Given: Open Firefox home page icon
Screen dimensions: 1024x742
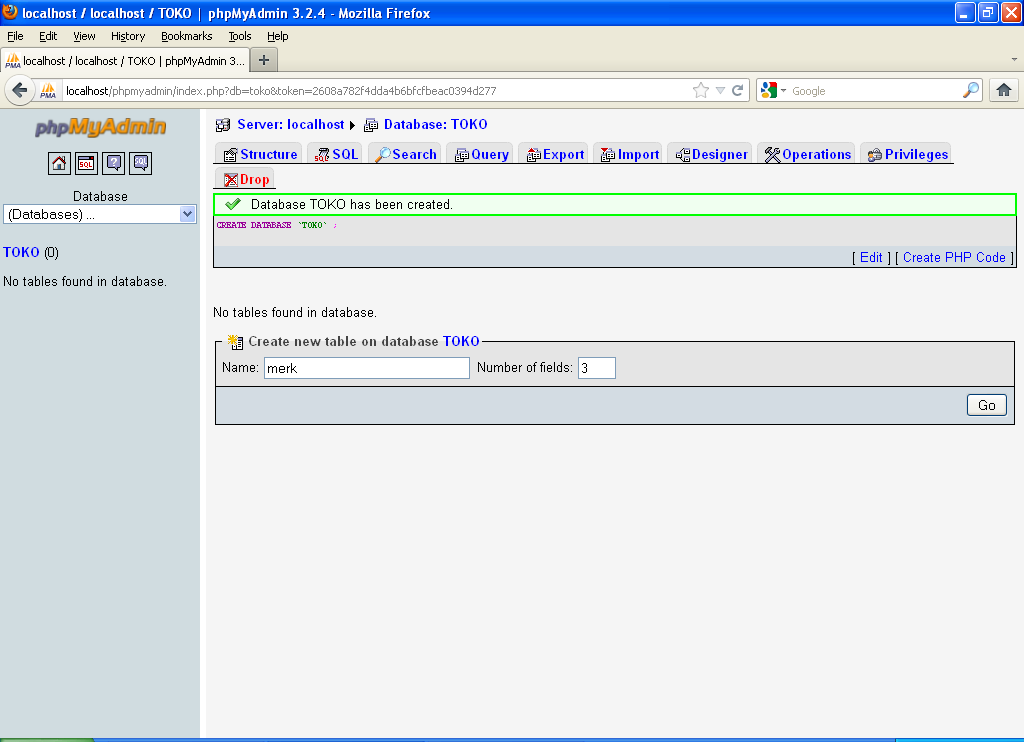Looking at the screenshot, I should point(1004,89).
